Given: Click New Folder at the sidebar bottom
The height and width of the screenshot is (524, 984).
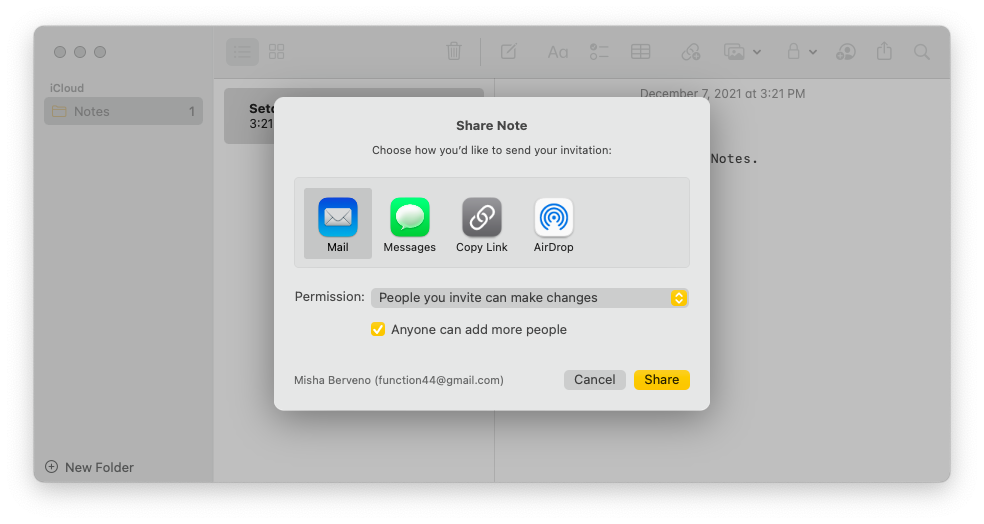Looking at the screenshot, I should click(89, 467).
